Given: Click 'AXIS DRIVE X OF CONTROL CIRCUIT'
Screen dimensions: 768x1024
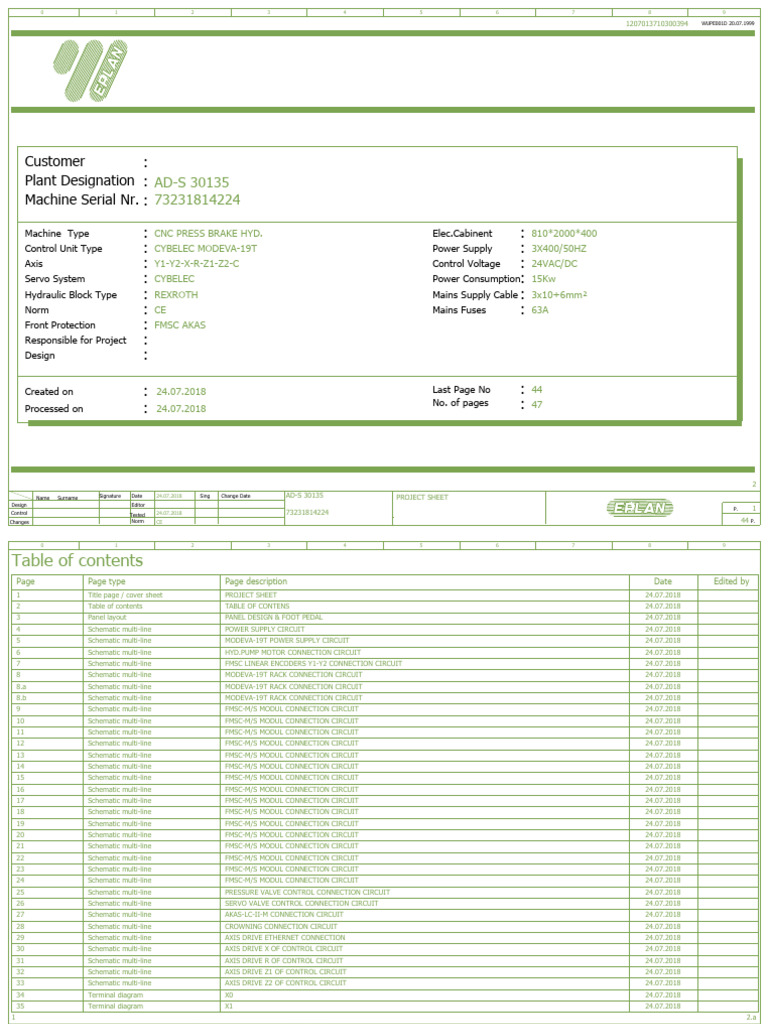Looking at the screenshot, I should pyautogui.click(x=283, y=949).
